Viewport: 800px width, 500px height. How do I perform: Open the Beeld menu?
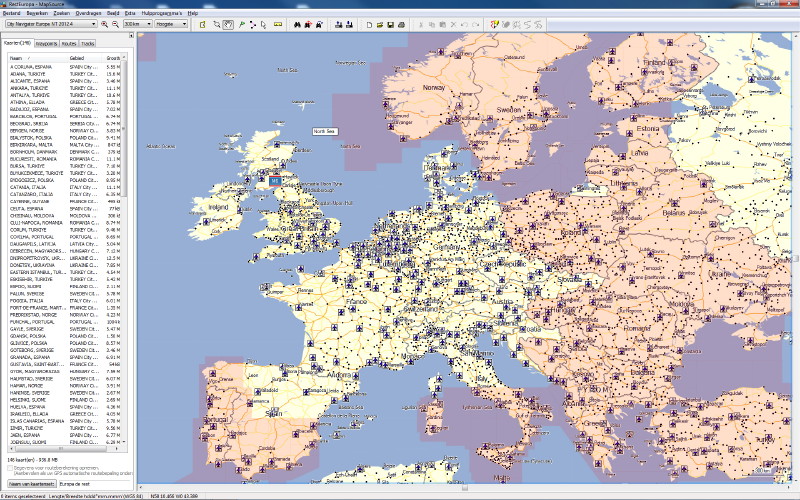(x=113, y=13)
